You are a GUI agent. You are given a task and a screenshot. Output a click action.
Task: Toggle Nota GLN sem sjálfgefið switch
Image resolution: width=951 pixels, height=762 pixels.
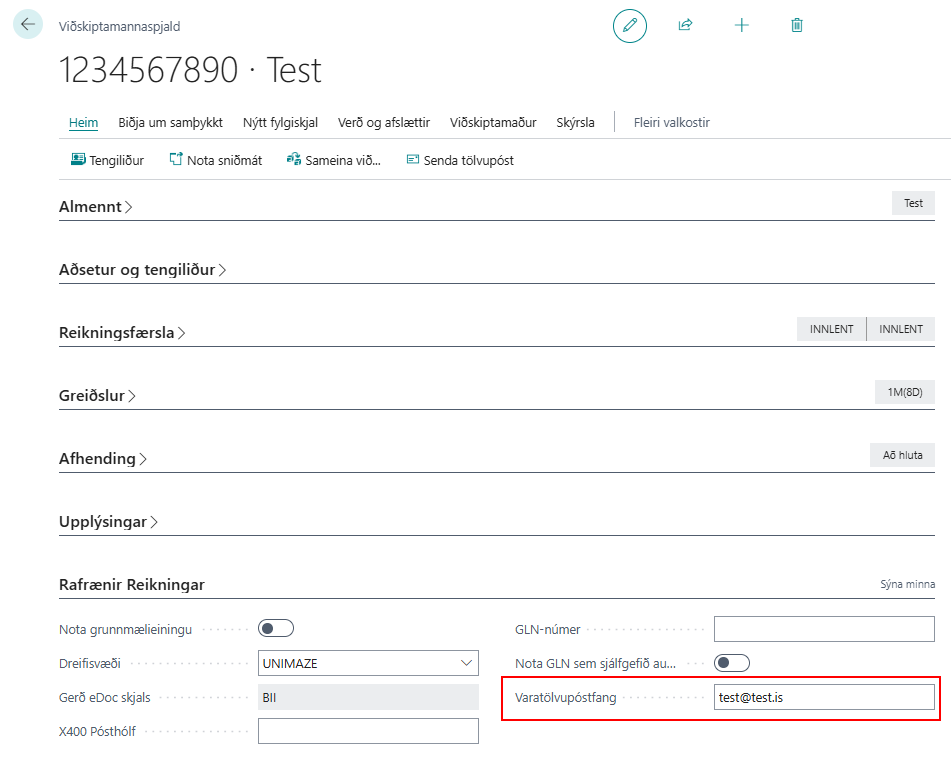click(x=732, y=663)
